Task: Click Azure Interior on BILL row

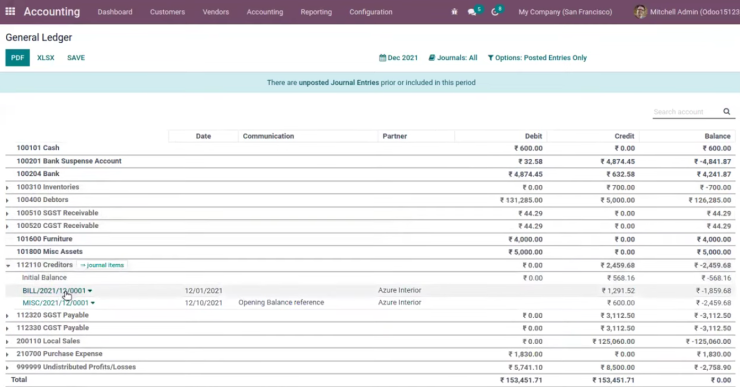Action: (400, 290)
